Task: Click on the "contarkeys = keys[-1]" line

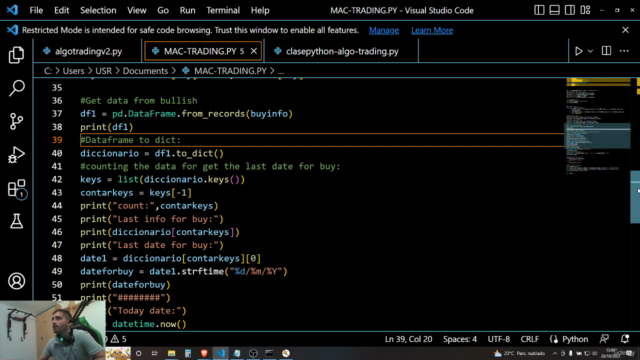Action: tap(136, 193)
